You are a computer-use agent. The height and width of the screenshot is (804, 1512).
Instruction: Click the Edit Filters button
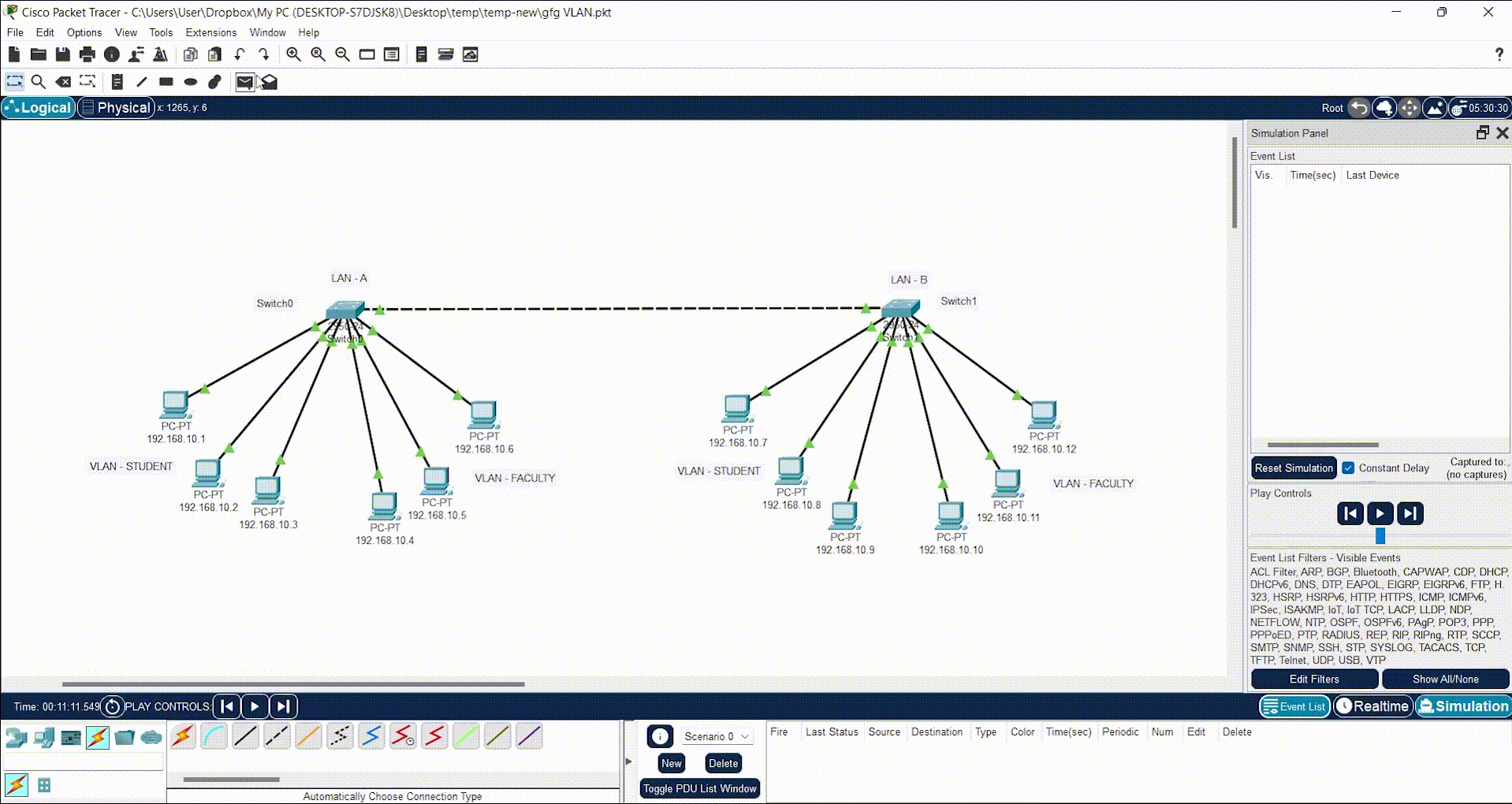pos(1314,679)
